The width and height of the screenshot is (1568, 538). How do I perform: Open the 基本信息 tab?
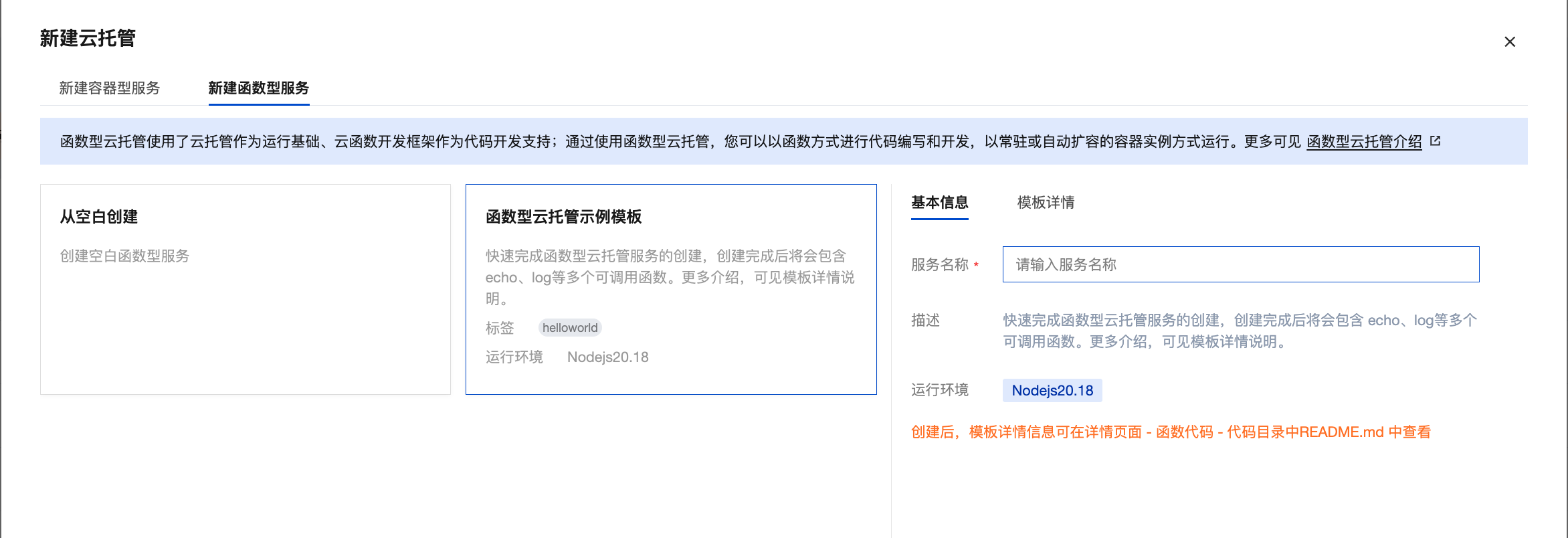pos(939,203)
